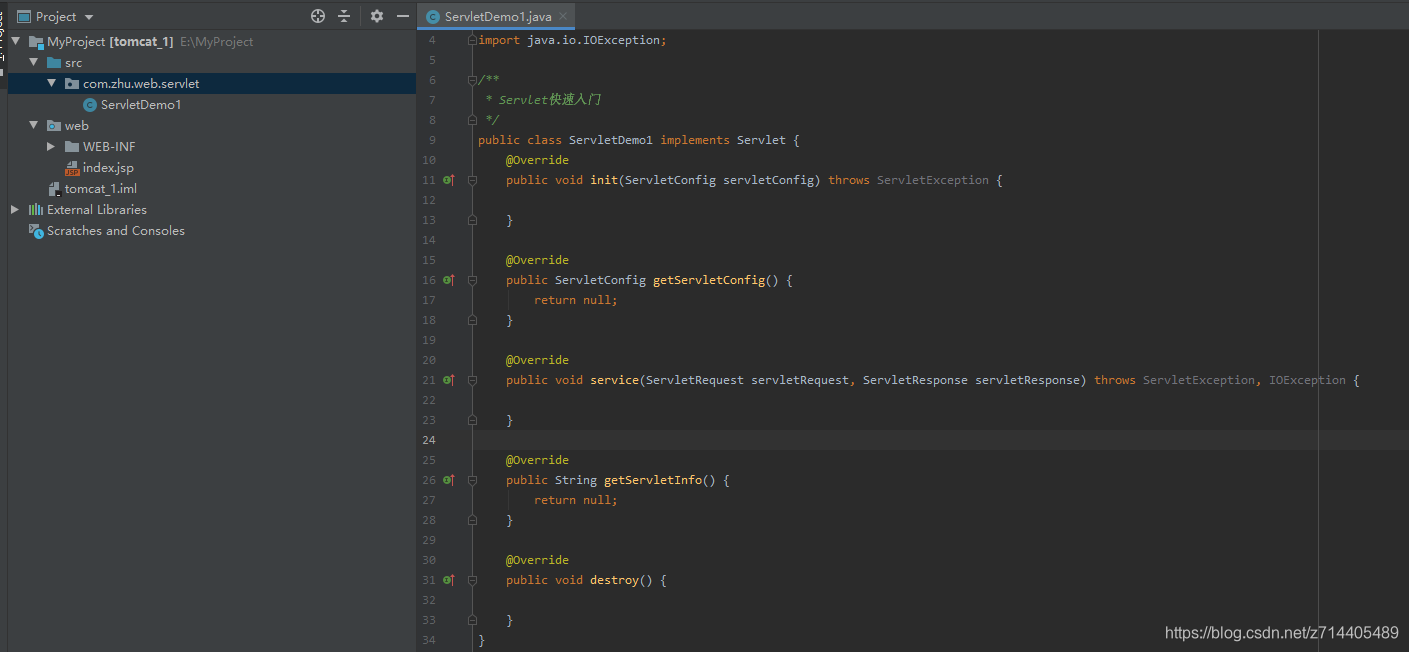Select the package icon for com.zhu.web.servlet

72,84
